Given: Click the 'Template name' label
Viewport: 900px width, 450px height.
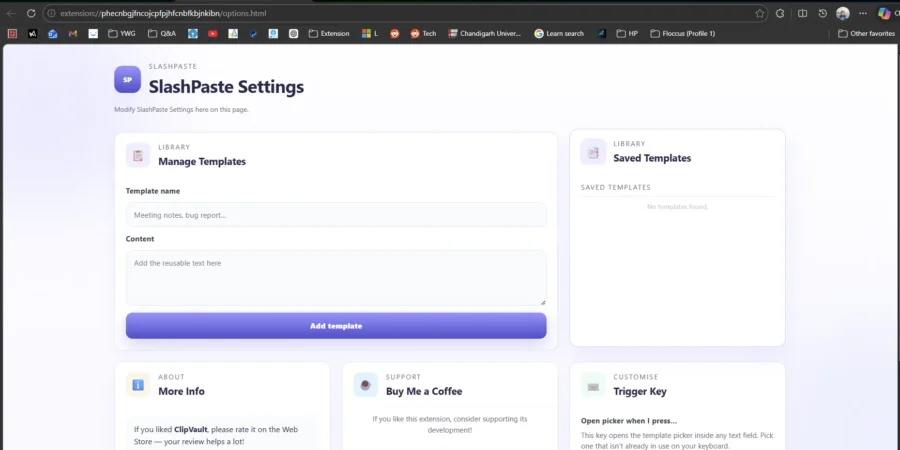Looking at the screenshot, I should [153, 191].
